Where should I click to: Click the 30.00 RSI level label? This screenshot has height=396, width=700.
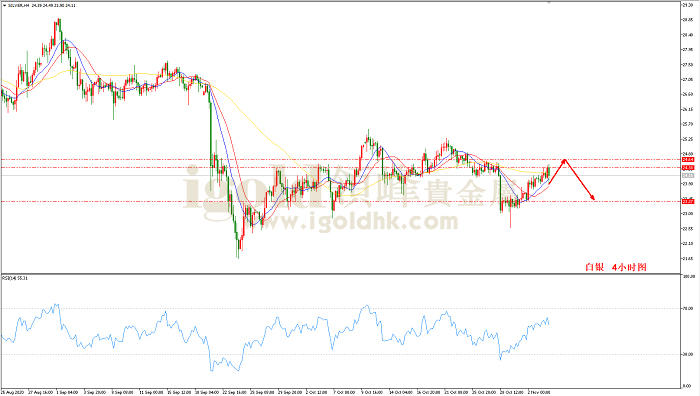688,354
